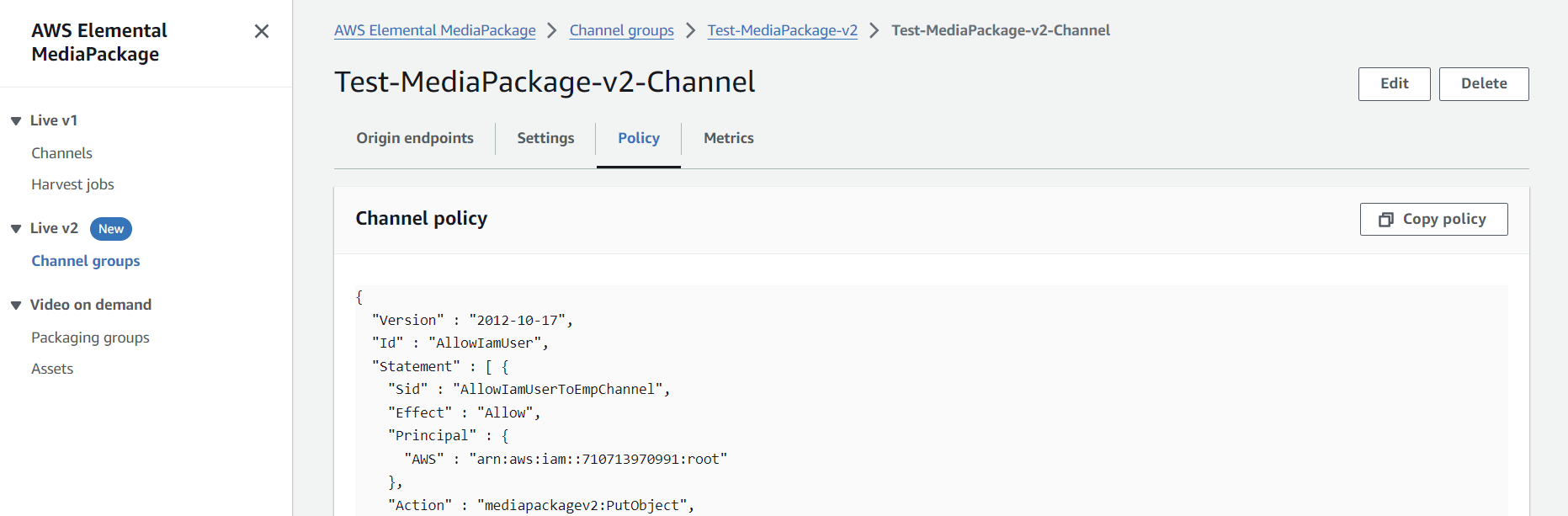Click the "Statement" : [ { policy line
The image size is (1568, 516).
(440, 367)
